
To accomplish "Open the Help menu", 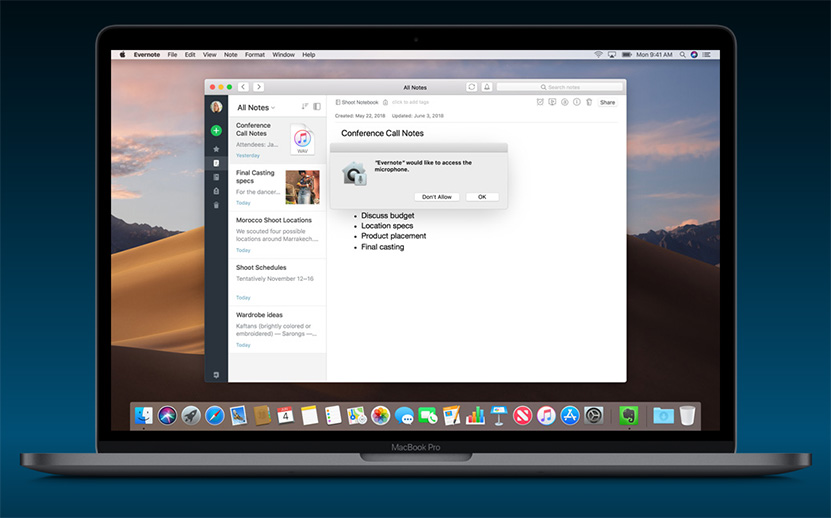I will (x=308, y=55).
